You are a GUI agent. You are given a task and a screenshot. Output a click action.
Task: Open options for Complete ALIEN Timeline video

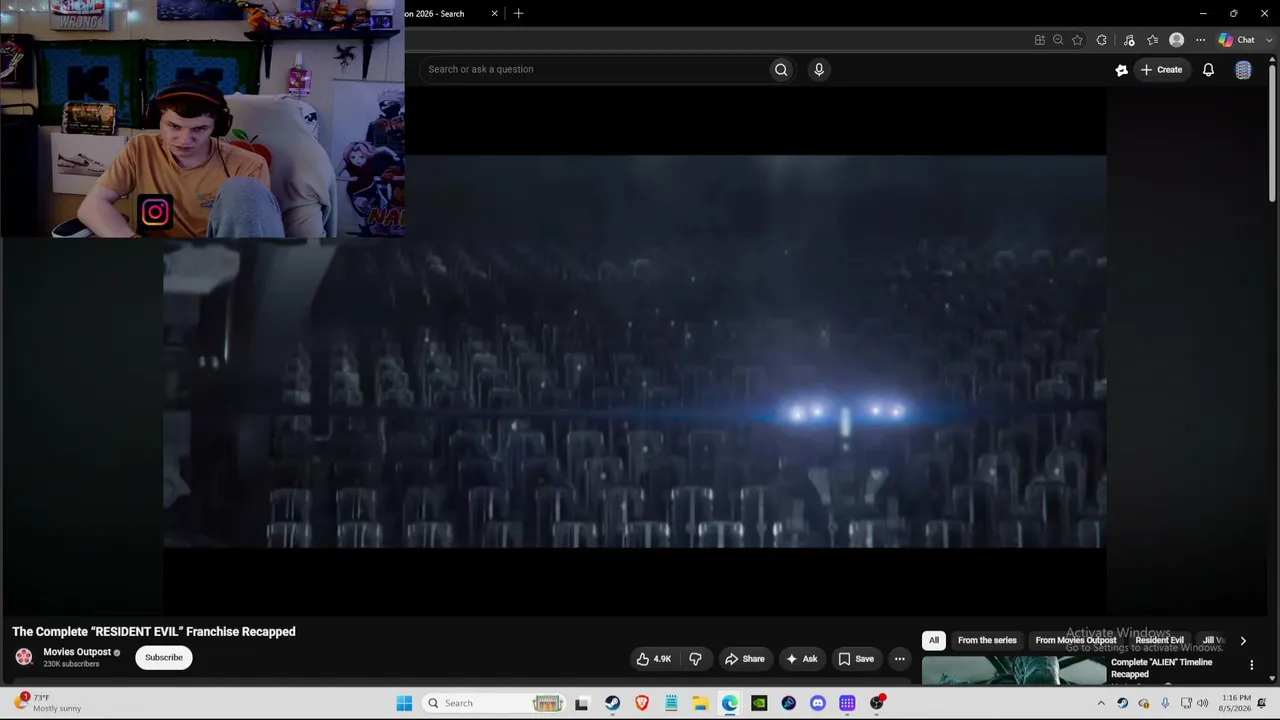1251,665
